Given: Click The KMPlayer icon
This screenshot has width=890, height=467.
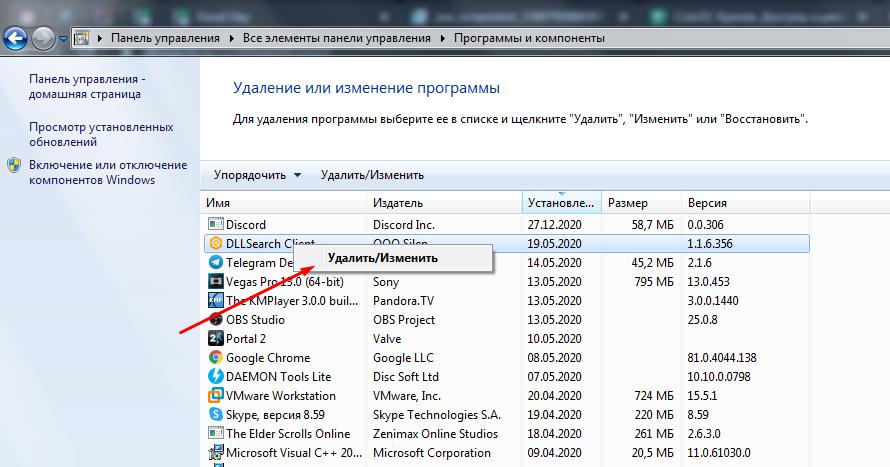Looking at the screenshot, I should (x=216, y=300).
